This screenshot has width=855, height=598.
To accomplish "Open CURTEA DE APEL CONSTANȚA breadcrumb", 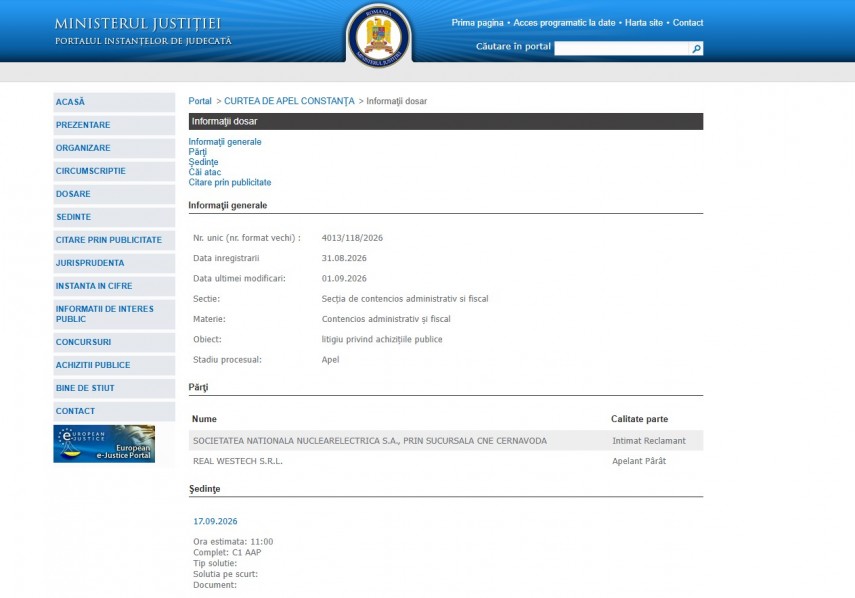I will (289, 101).
